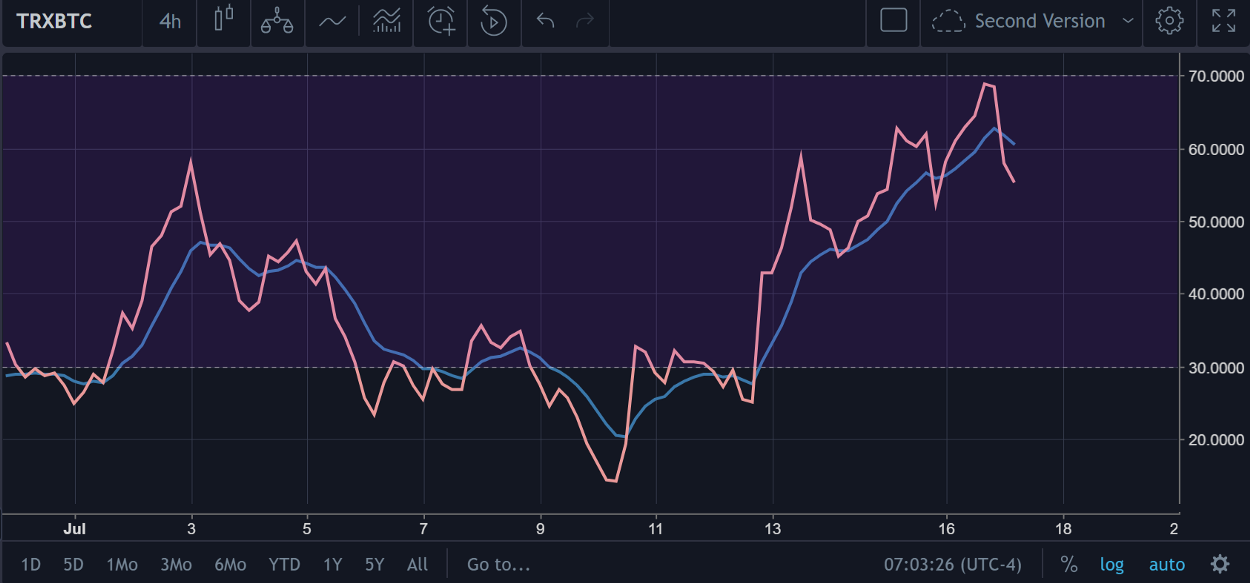Click the 13 date label on time axis
The width and height of the screenshot is (1250, 583).
pyautogui.click(x=772, y=528)
